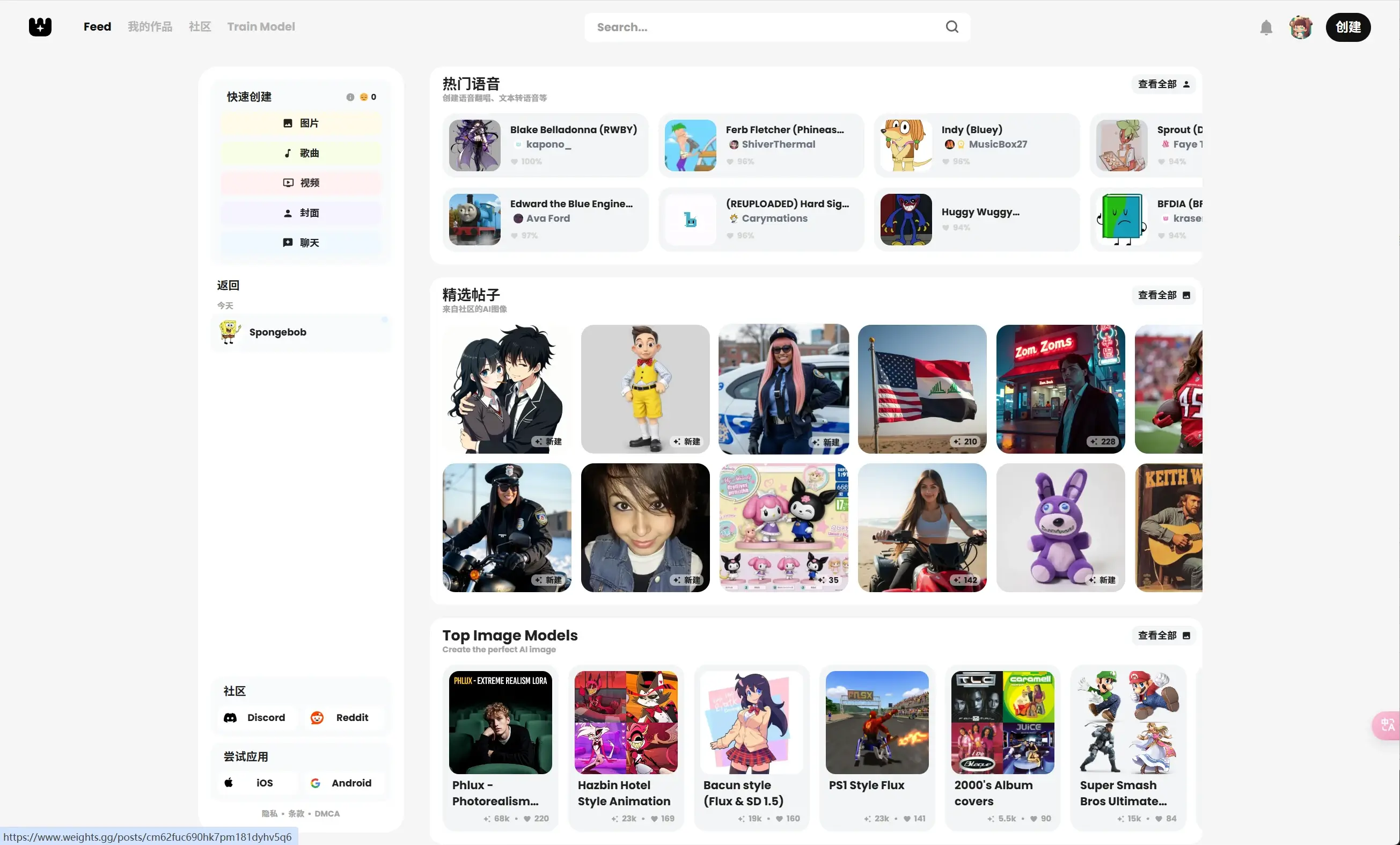Expand 查看全部 for 热门语音
The height and width of the screenshot is (845, 1400).
[1163, 84]
